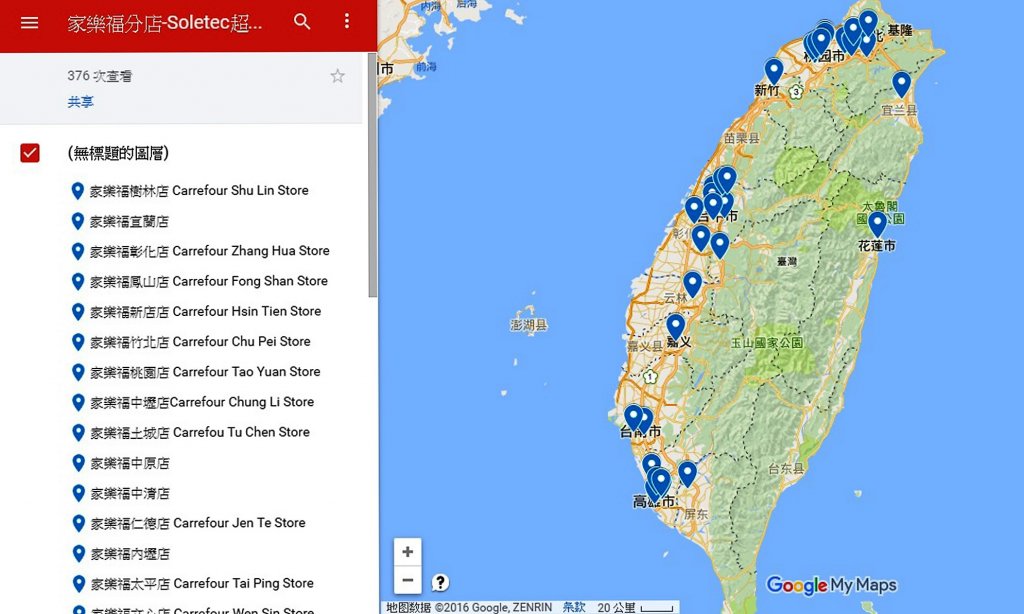This screenshot has width=1024, height=614.
Task: Open the map help question-mark icon
Action: [x=440, y=582]
